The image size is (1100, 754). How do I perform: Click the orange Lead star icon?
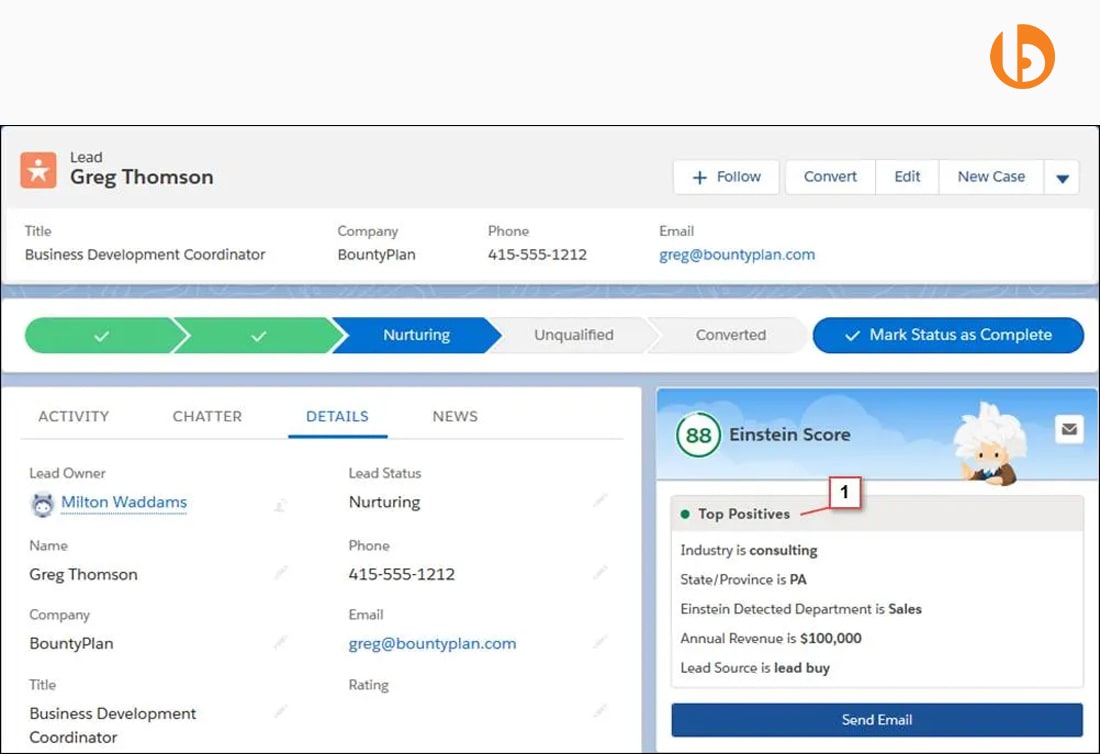click(38, 170)
